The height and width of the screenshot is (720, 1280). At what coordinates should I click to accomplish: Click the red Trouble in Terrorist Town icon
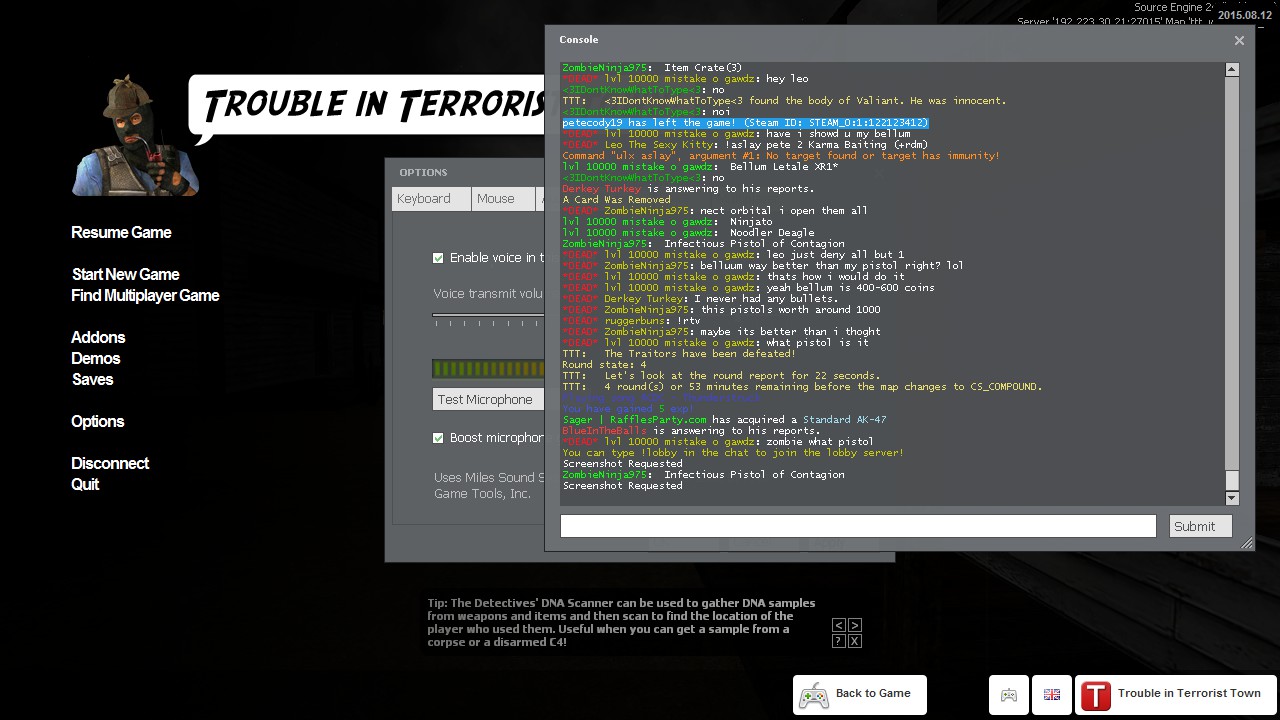coord(1096,695)
